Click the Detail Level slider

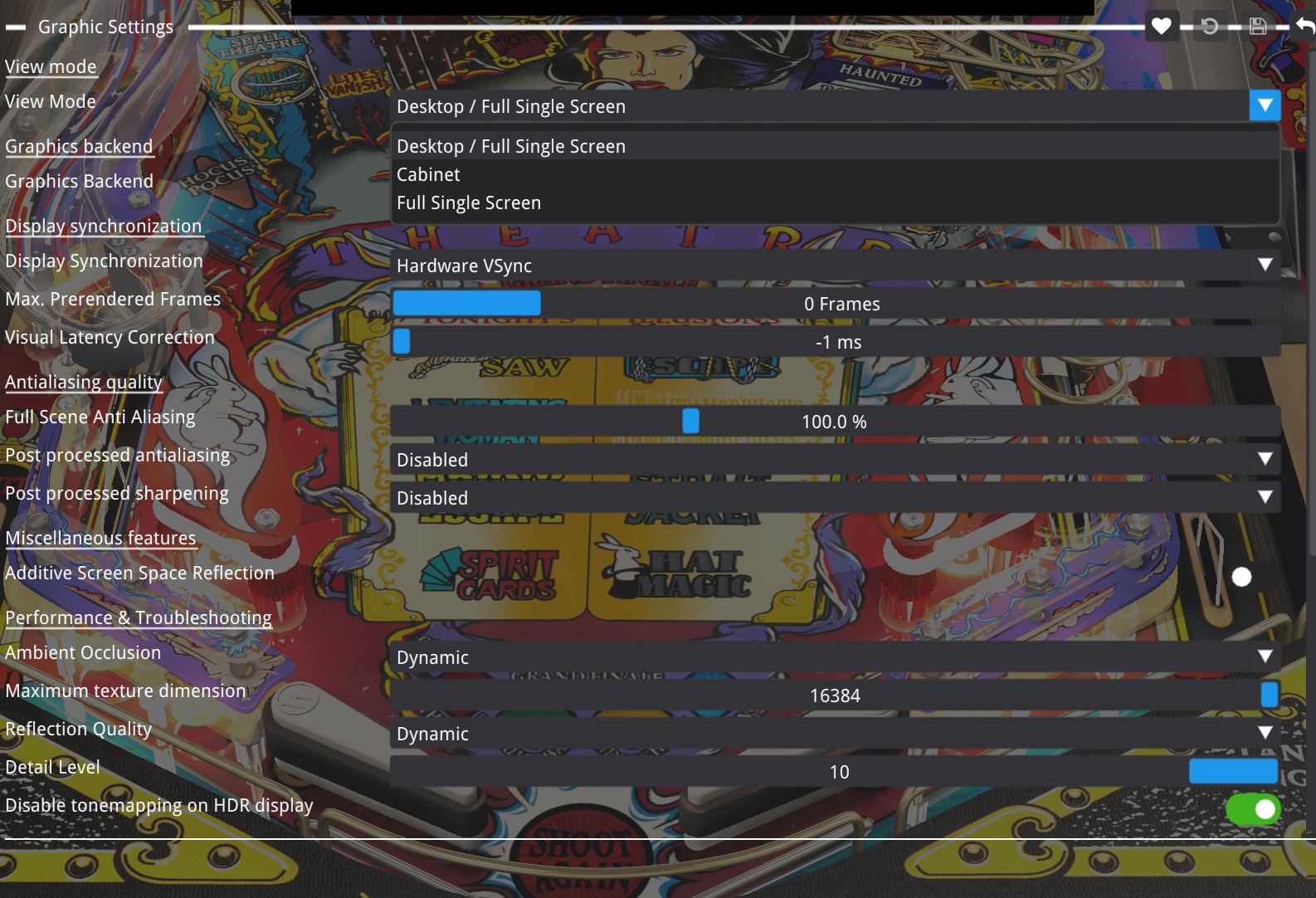click(x=835, y=772)
